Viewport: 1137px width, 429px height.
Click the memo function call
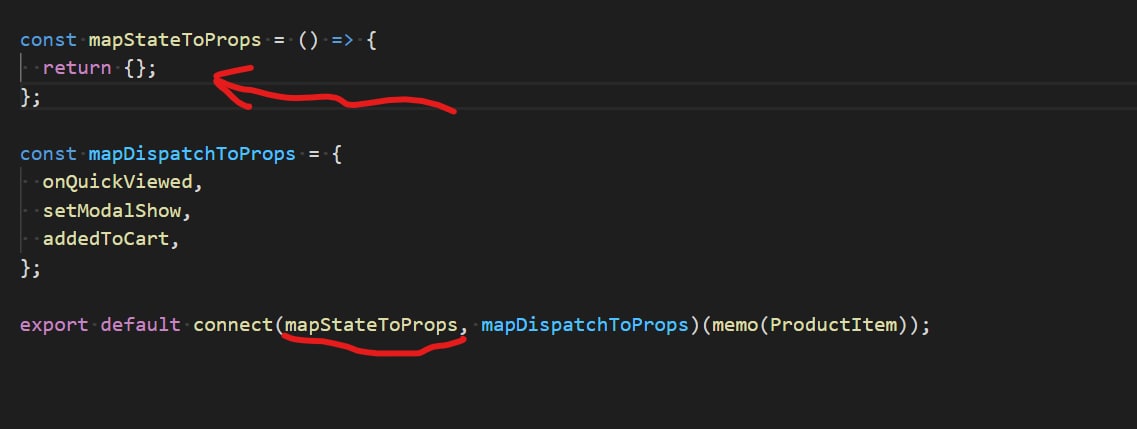click(734, 325)
